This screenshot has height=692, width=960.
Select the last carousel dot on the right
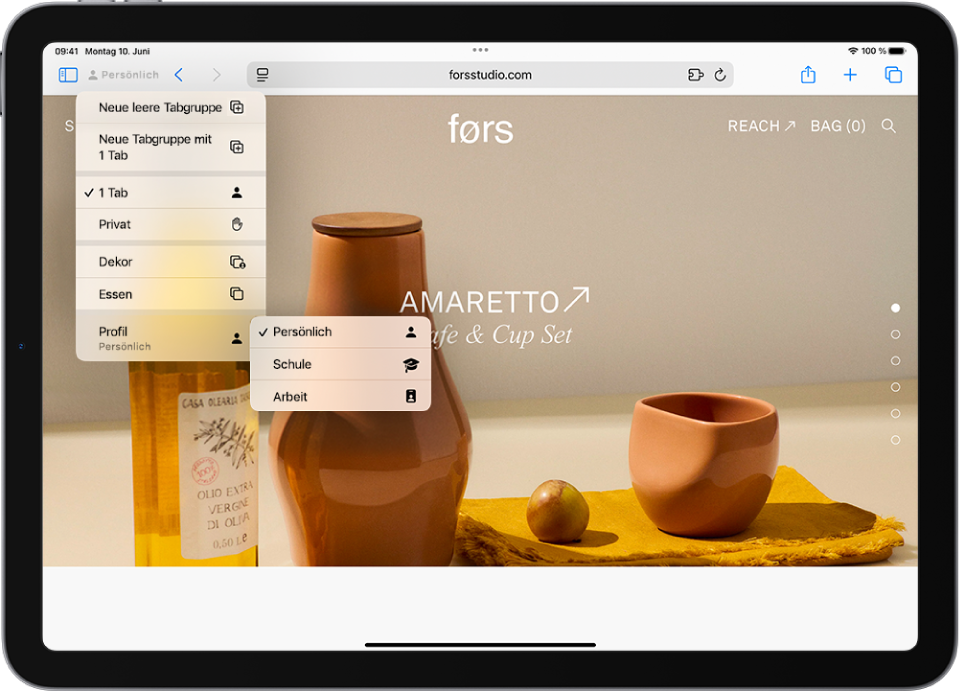(895, 438)
